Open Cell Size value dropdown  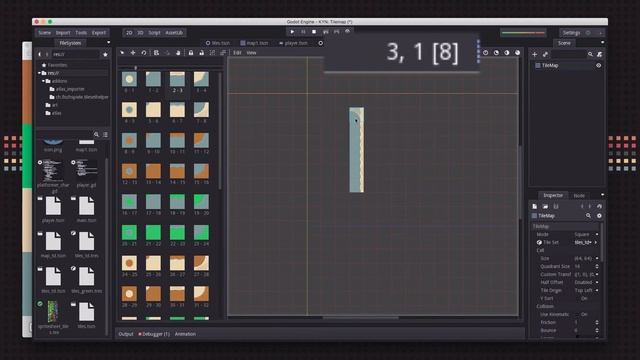pyautogui.click(x=586, y=258)
